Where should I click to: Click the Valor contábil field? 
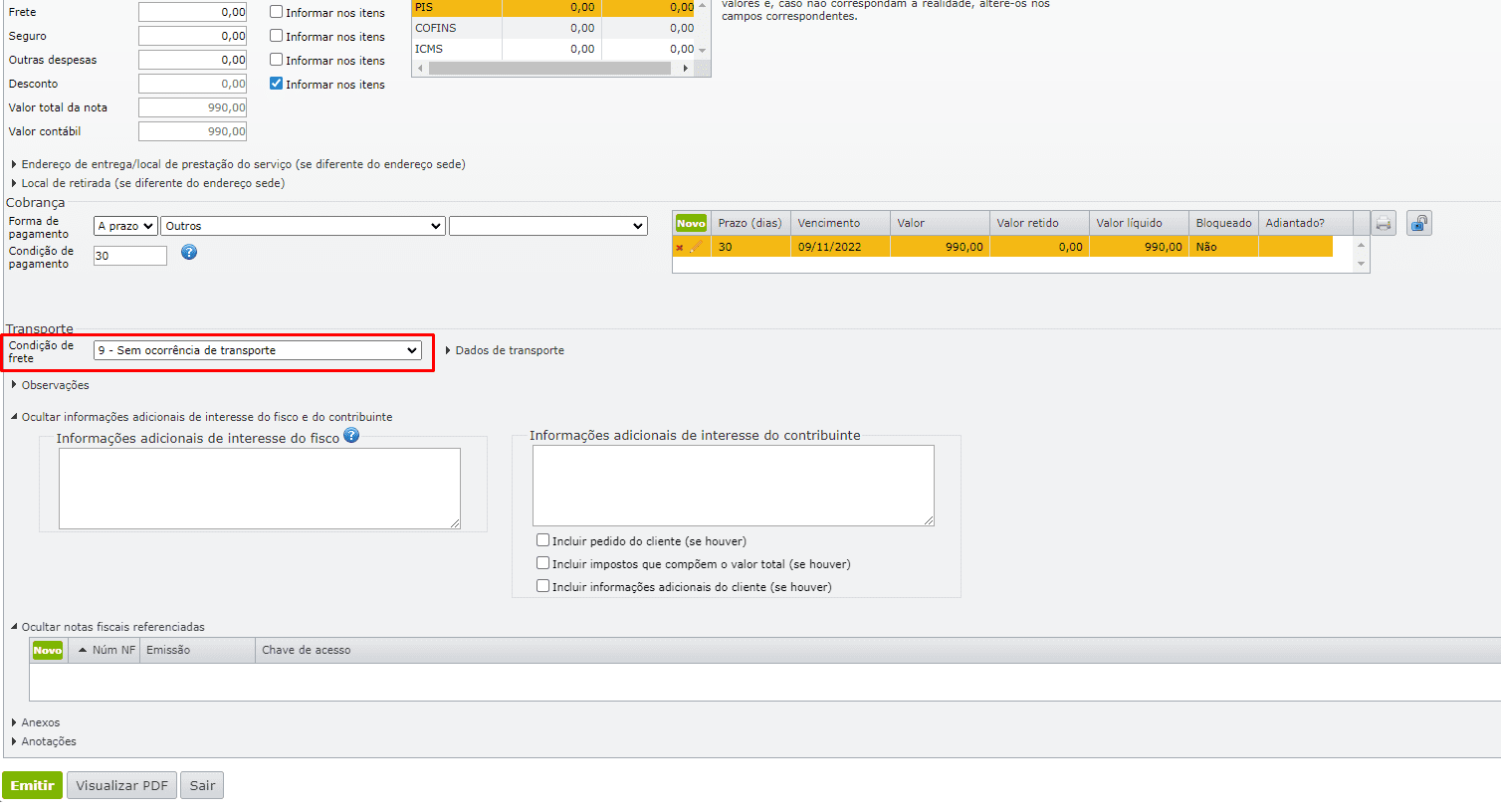[192, 131]
